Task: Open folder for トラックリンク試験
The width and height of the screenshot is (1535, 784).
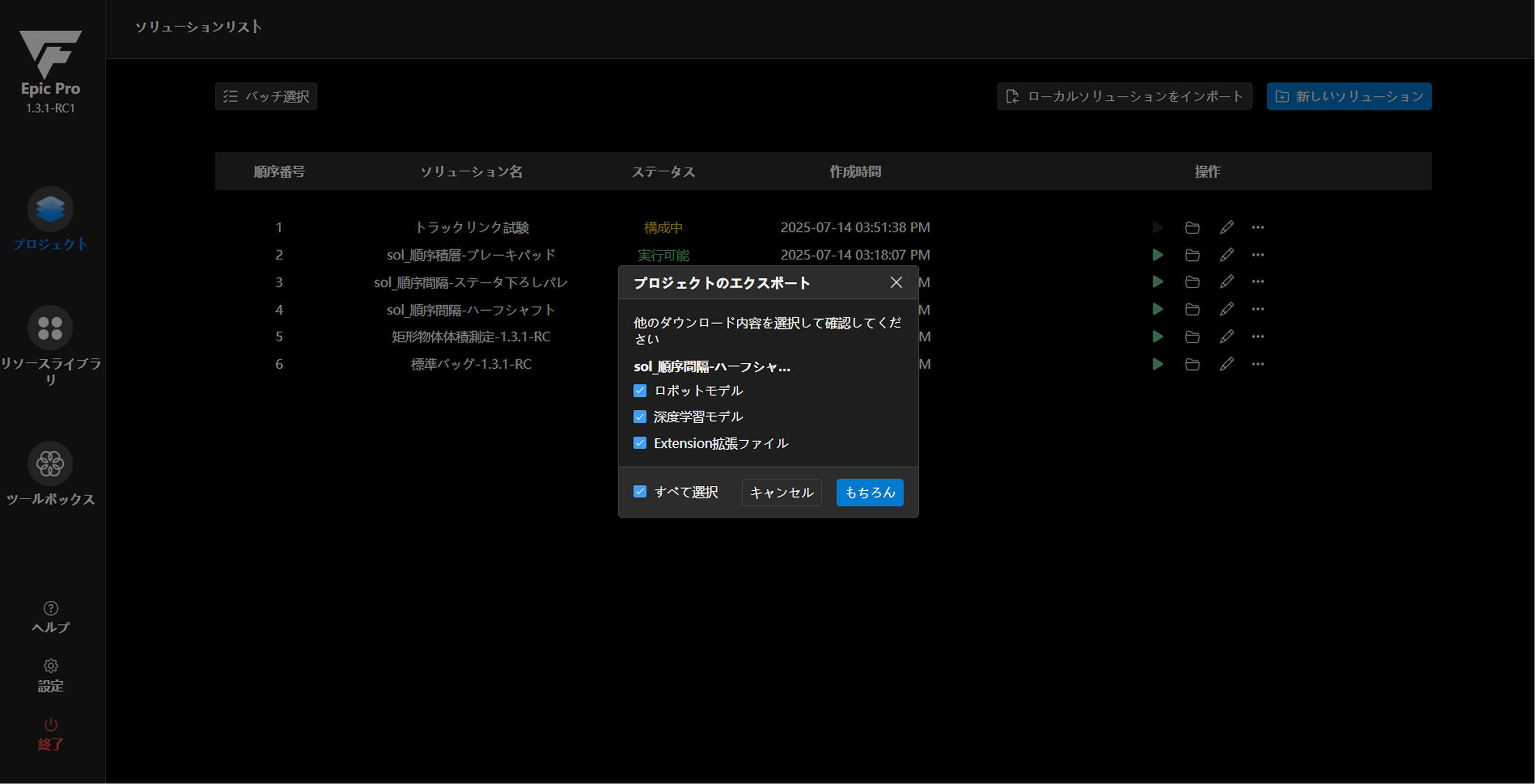Action: click(x=1192, y=228)
